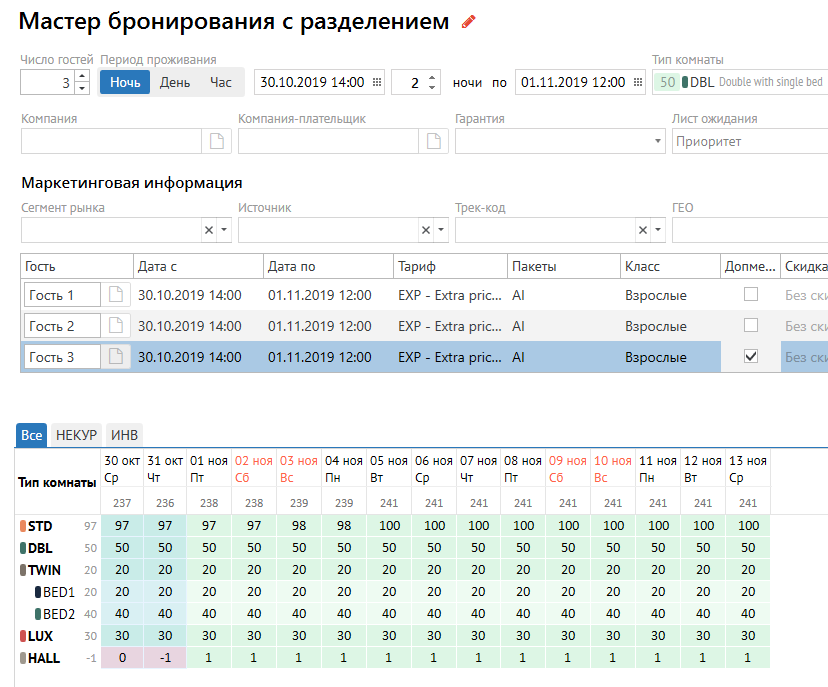828x687 pixels.
Task: Click the document icon in the Компания field
Action: click(216, 142)
